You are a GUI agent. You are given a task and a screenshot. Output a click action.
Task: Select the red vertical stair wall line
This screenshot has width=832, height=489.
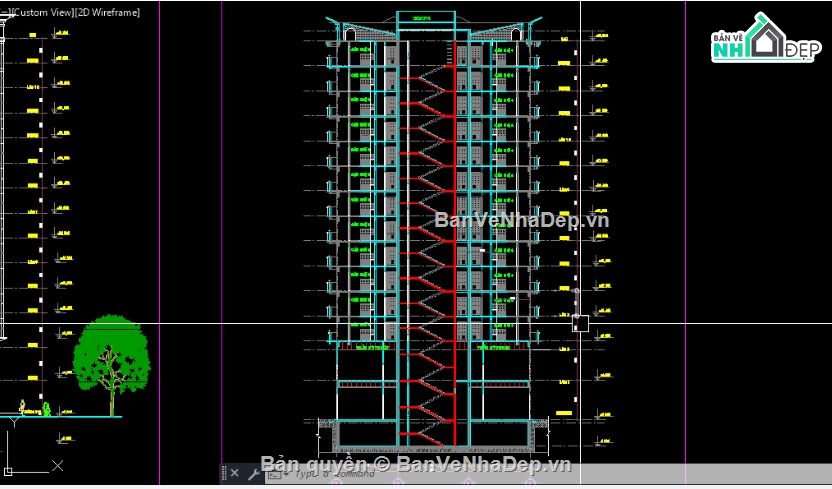pyautogui.click(x=456, y=250)
